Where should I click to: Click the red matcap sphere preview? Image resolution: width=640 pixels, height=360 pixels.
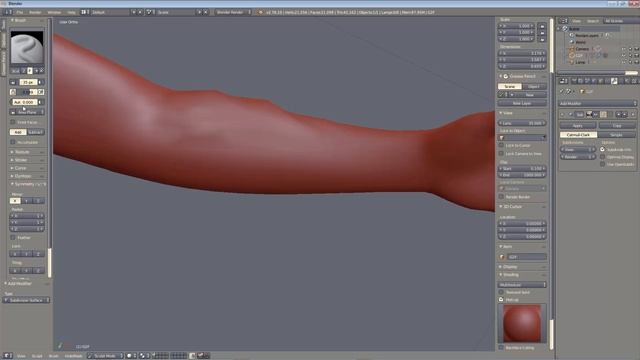click(x=522, y=323)
